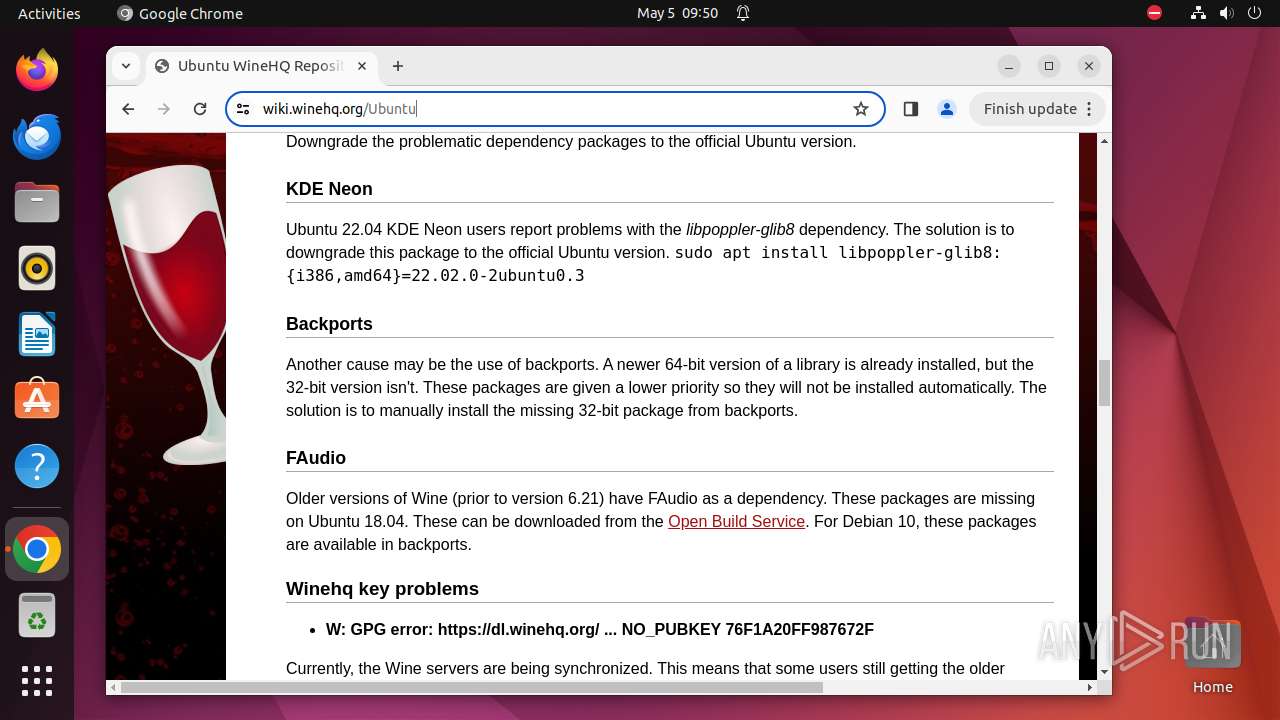Click the vertical page scrollbar thumb

1104,383
